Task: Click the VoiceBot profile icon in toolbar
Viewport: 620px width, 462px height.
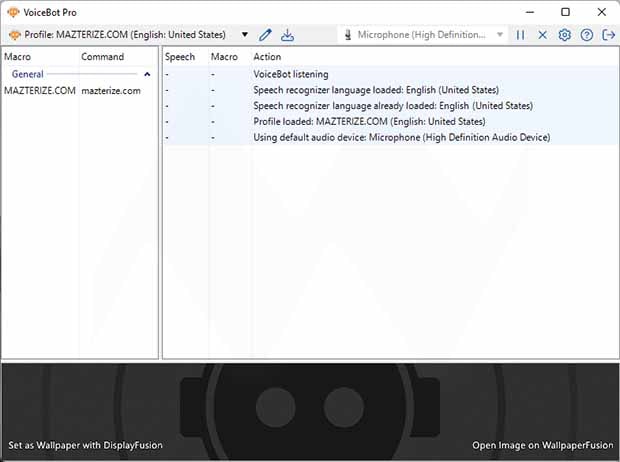Action: 15,35
